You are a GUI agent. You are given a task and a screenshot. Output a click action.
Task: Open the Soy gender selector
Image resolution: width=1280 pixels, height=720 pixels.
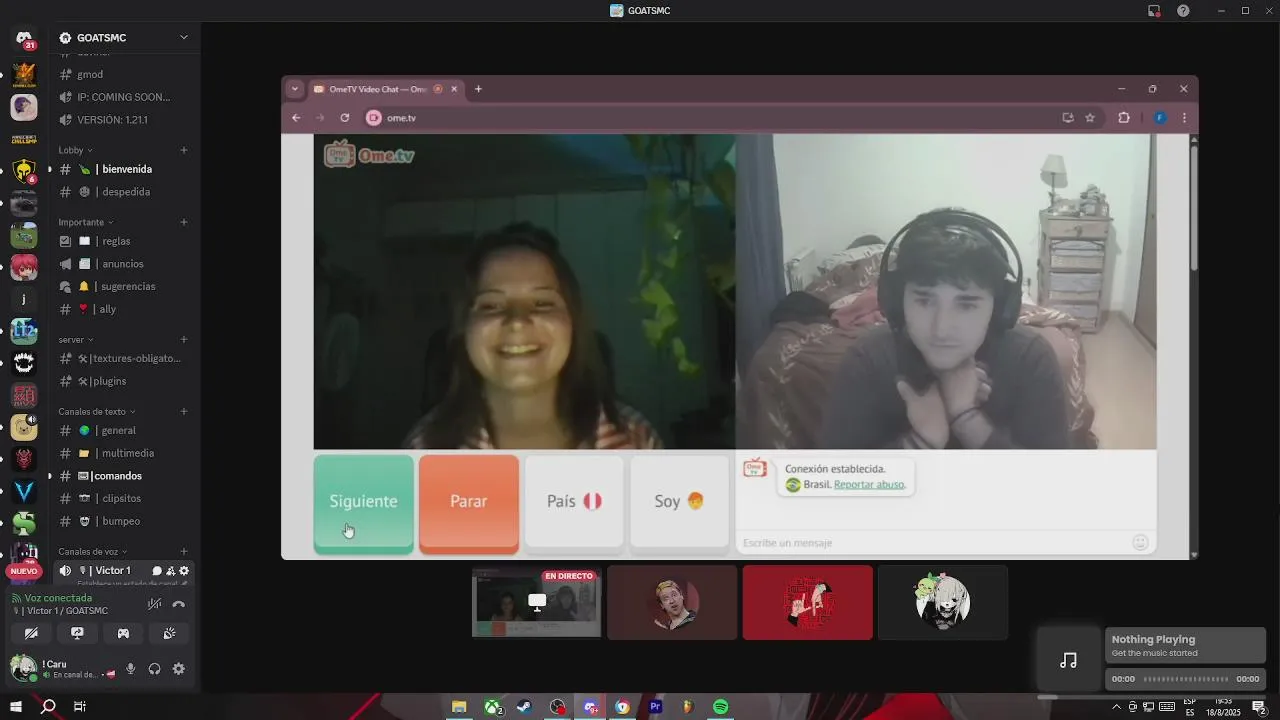click(680, 502)
